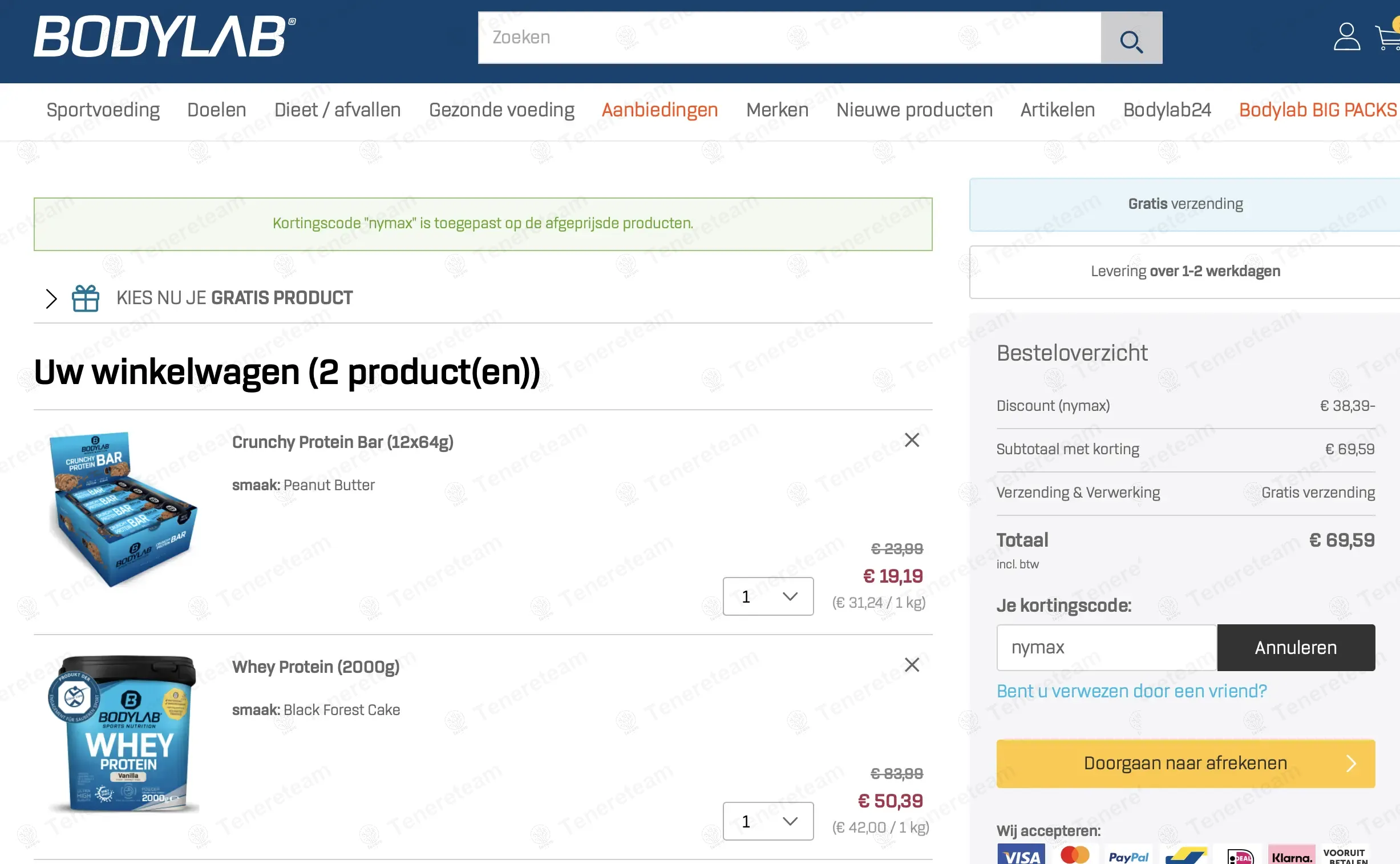1400x864 pixels.
Task: Open quantity dropdown for Crunchy Protein Bar
Action: coord(768,596)
